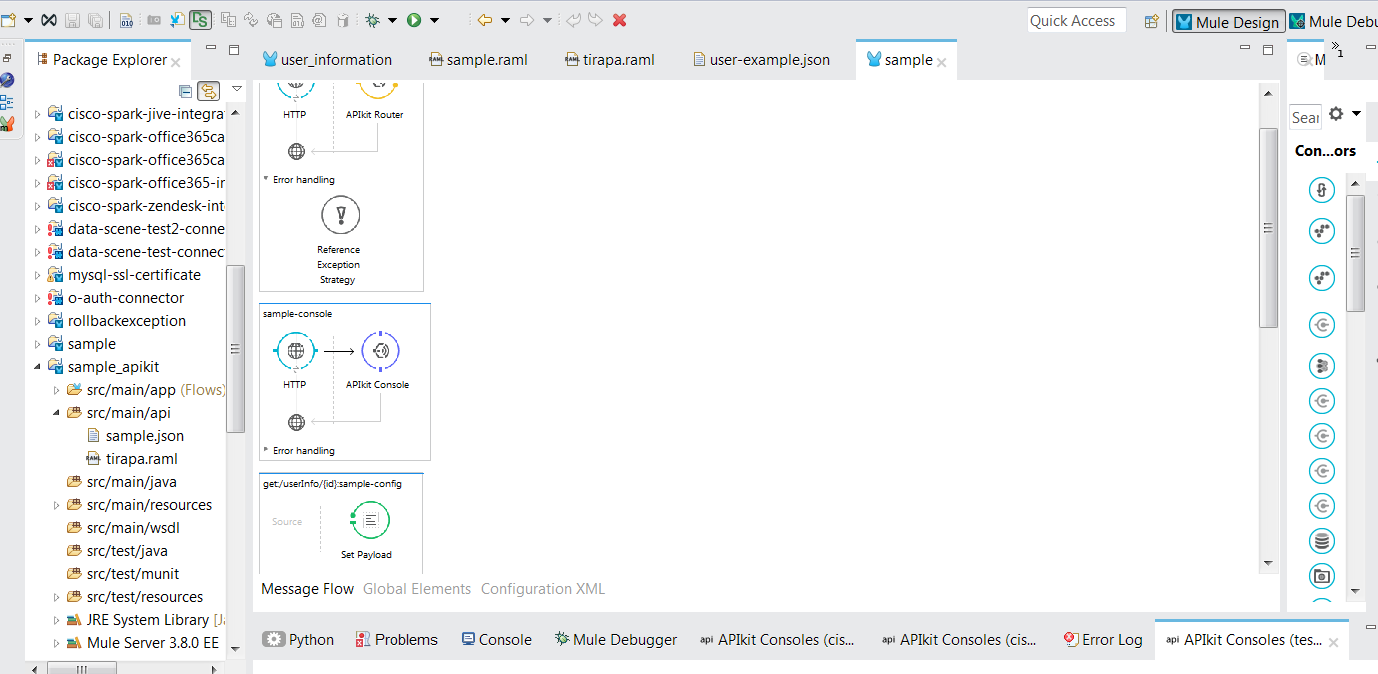Click the Reference Exception Strategy component
This screenshot has width=1378, height=674.
(x=339, y=240)
